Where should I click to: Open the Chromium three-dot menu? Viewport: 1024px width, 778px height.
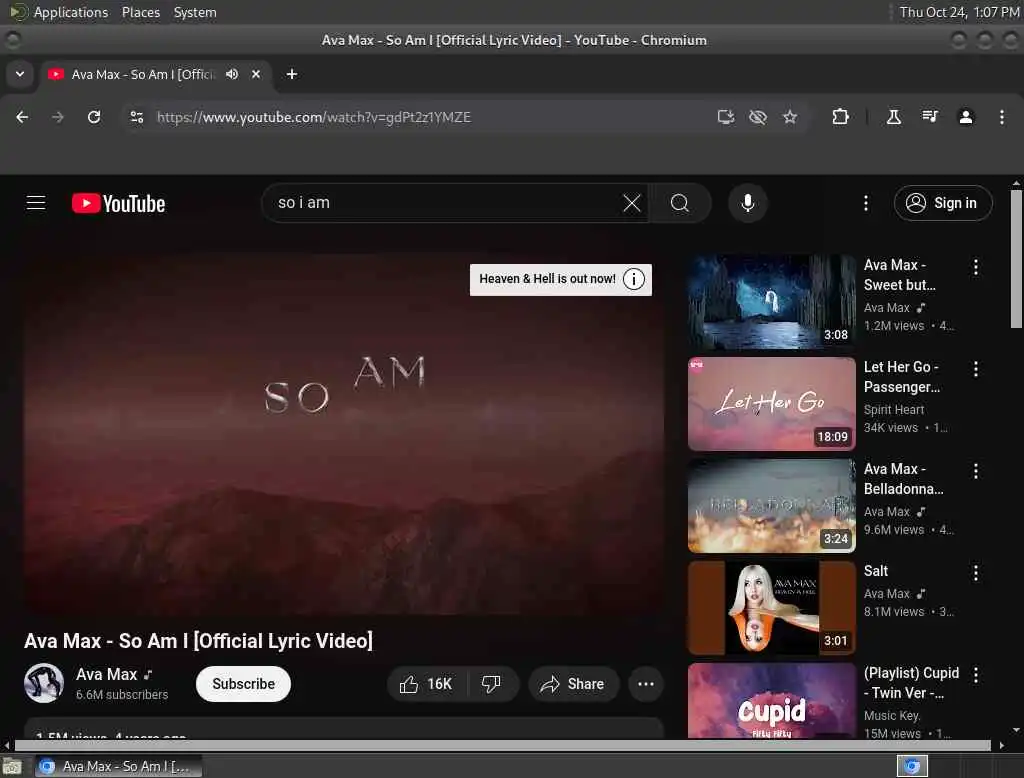[1002, 117]
